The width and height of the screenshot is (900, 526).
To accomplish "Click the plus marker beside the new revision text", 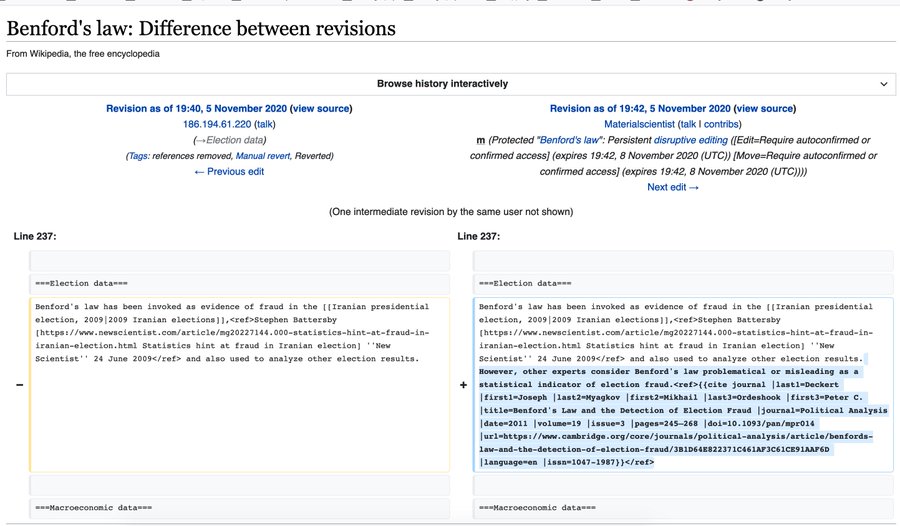I will 462,385.
